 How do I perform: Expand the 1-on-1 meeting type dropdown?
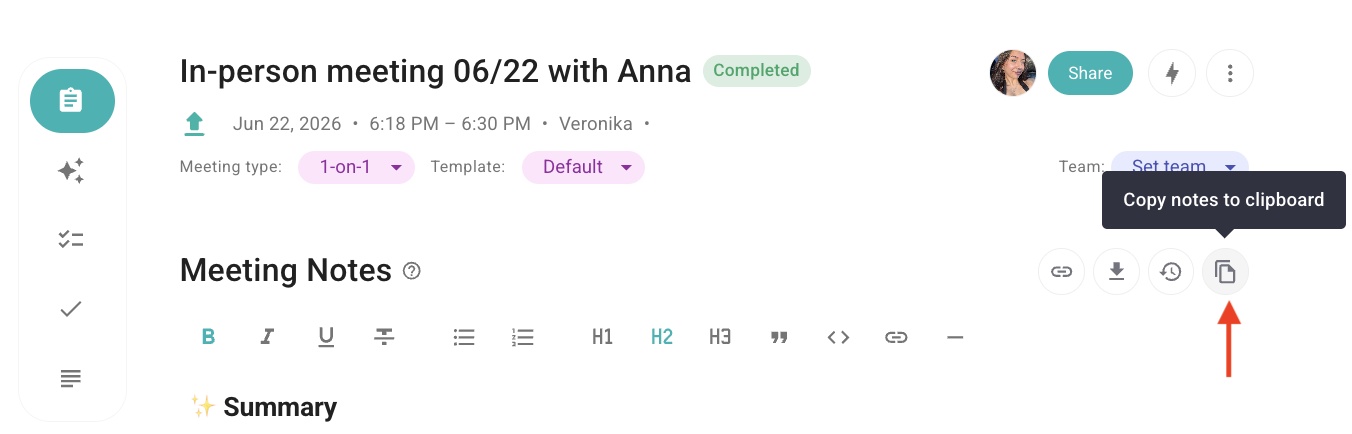pos(357,167)
